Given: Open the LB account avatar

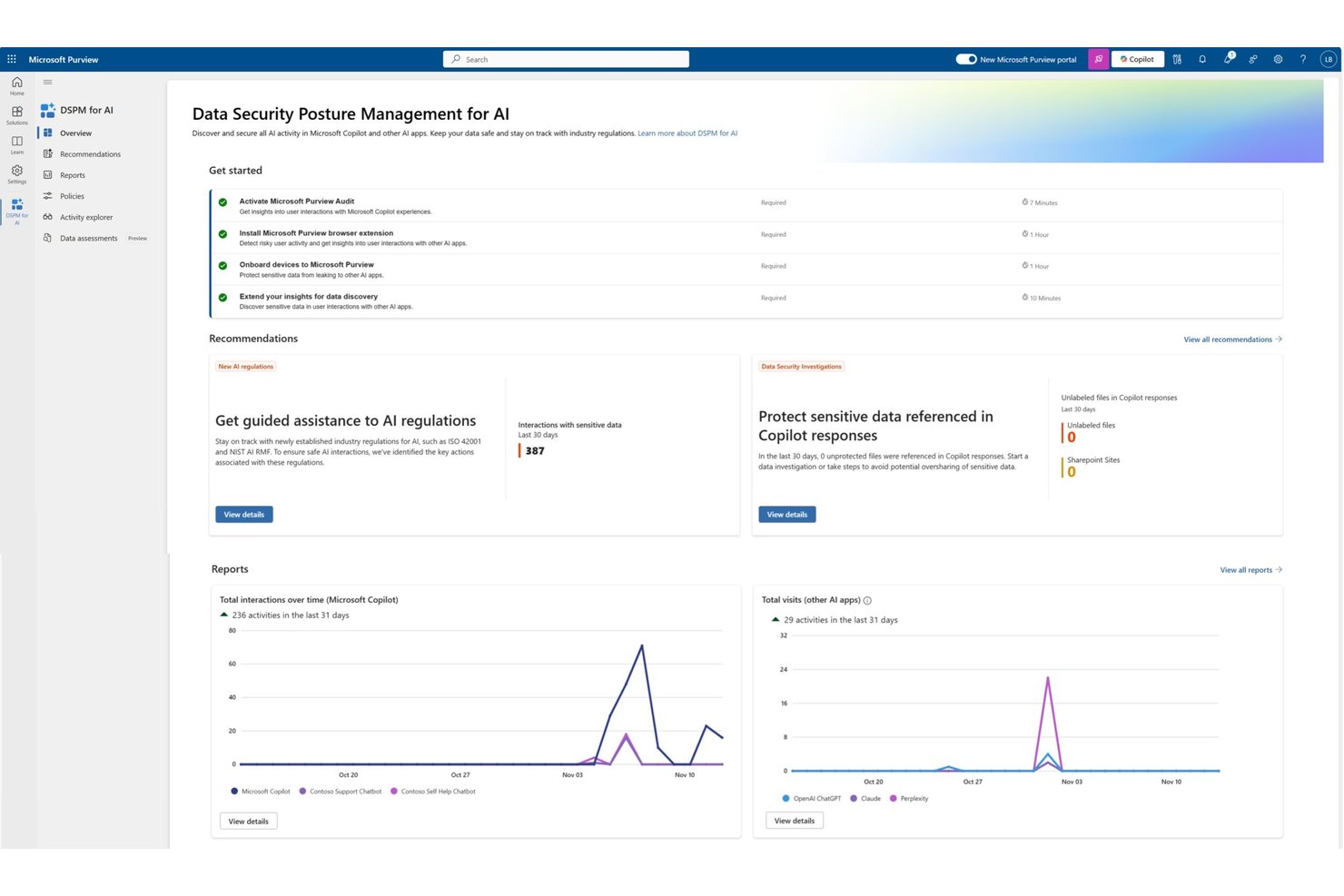Looking at the screenshot, I should click(x=1329, y=59).
